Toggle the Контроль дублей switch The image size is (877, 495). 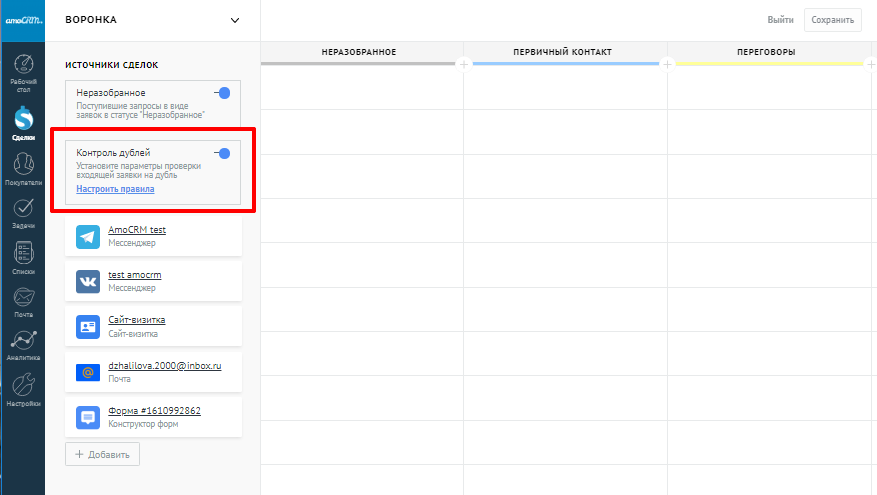click(223, 153)
